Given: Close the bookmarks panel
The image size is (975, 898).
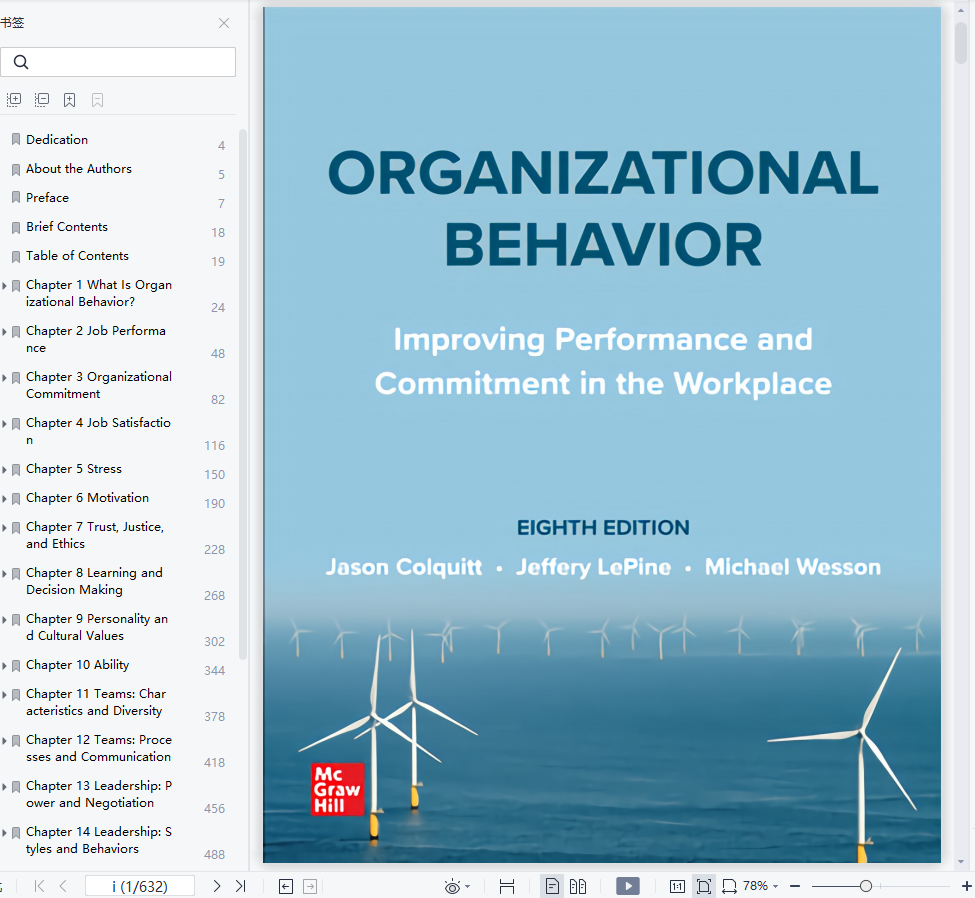Looking at the screenshot, I should point(224,24).
